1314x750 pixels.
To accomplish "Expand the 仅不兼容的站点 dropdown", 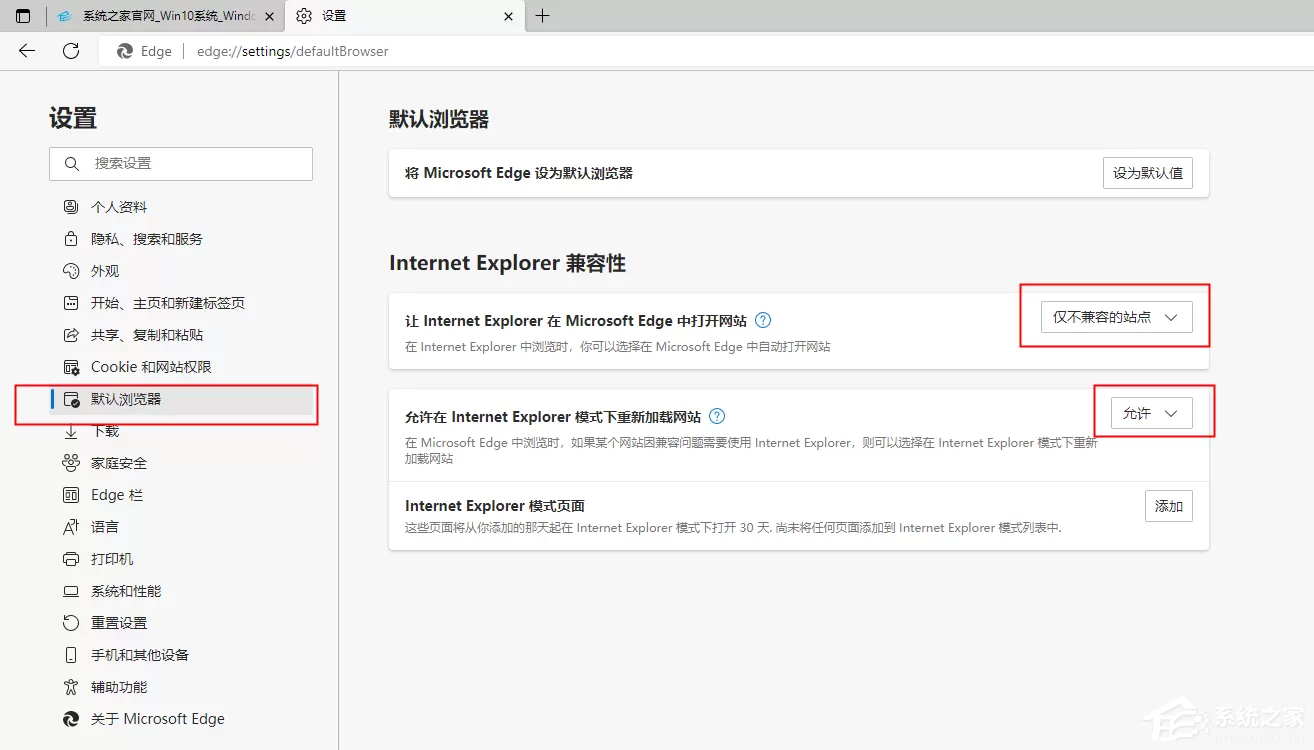I will (1117, 317).
